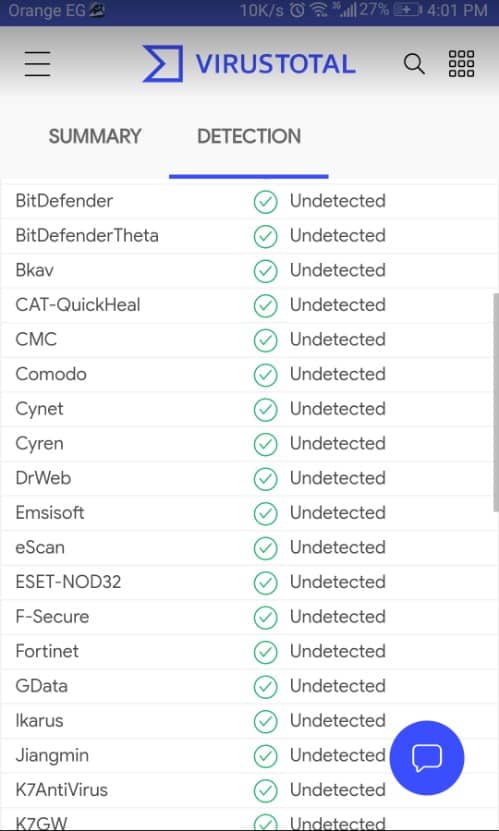Select the DETECTION tab

pyautogui.click(x=249, y=136)
